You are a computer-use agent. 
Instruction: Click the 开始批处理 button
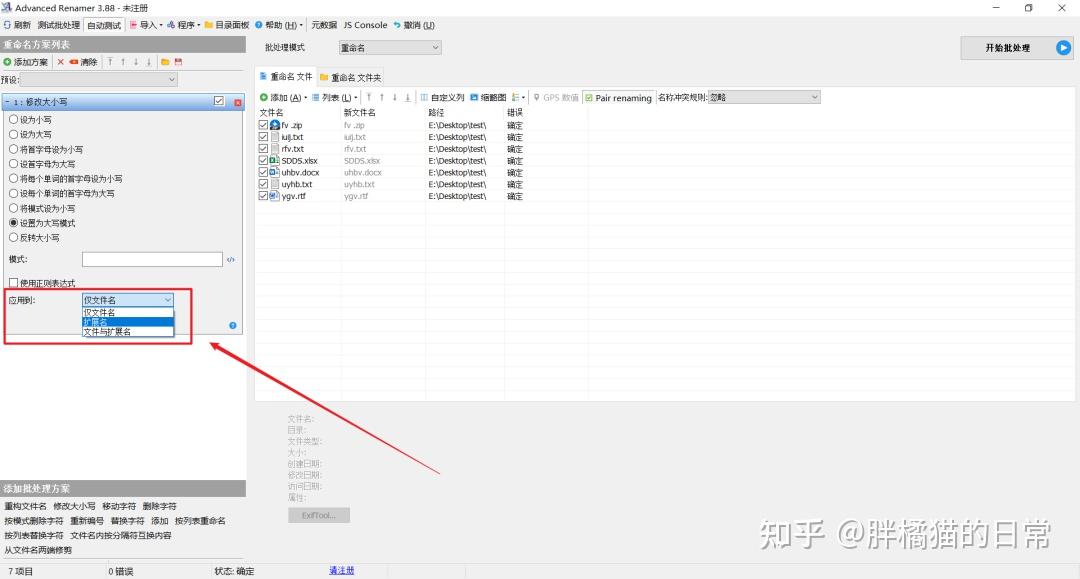(x=1017, y=48)
